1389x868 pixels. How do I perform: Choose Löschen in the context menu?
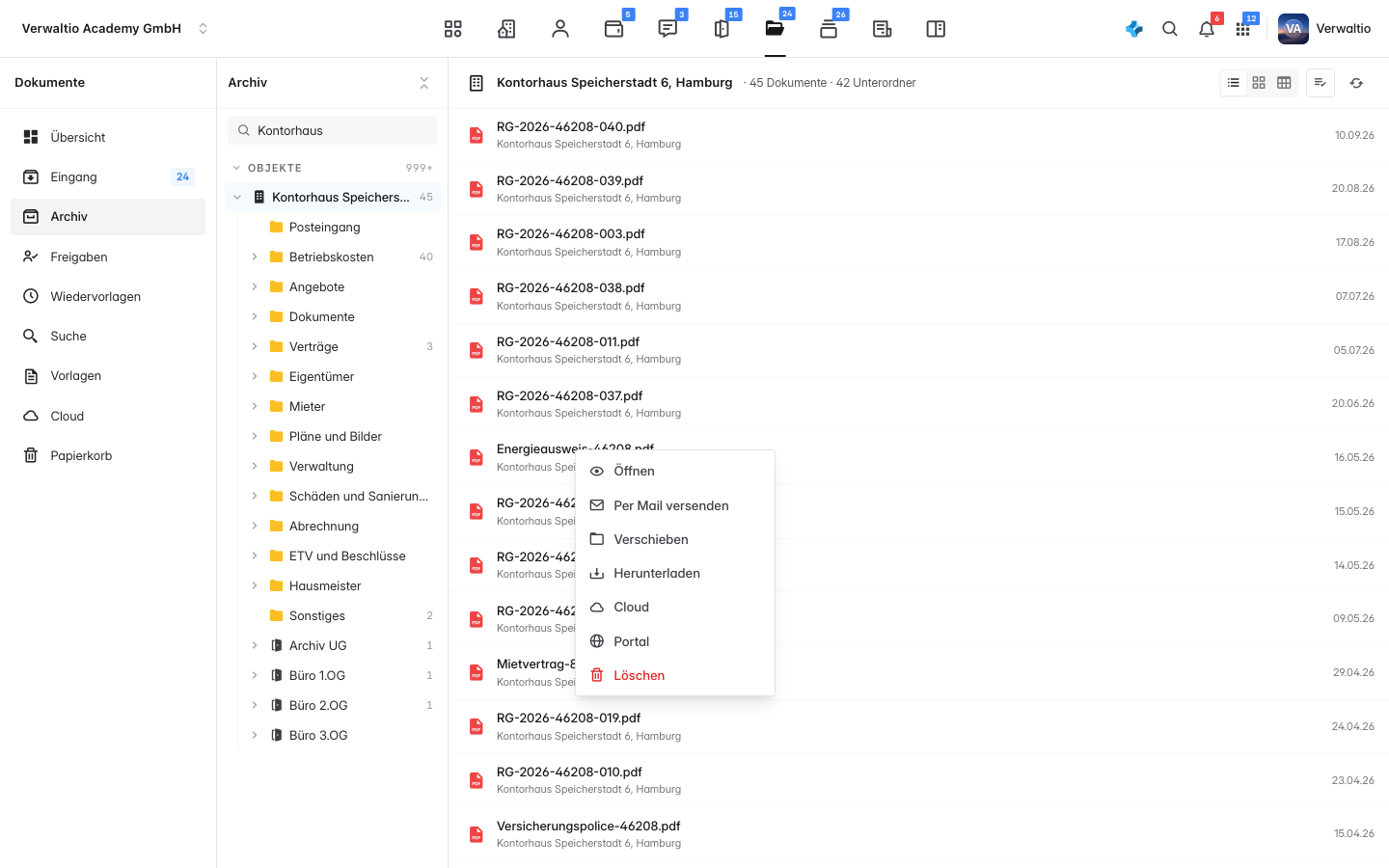pos(675,675)
